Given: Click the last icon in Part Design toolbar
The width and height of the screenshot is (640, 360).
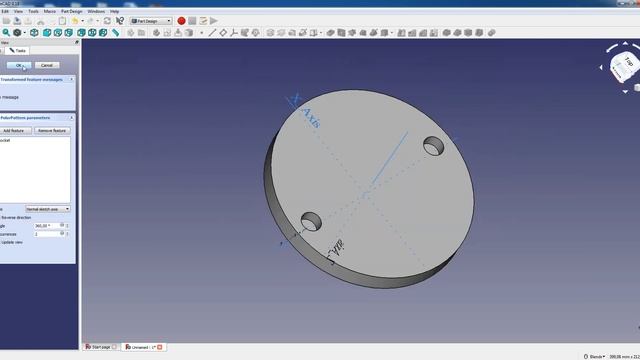Looking at the screenshot, I should coord(491,32).
